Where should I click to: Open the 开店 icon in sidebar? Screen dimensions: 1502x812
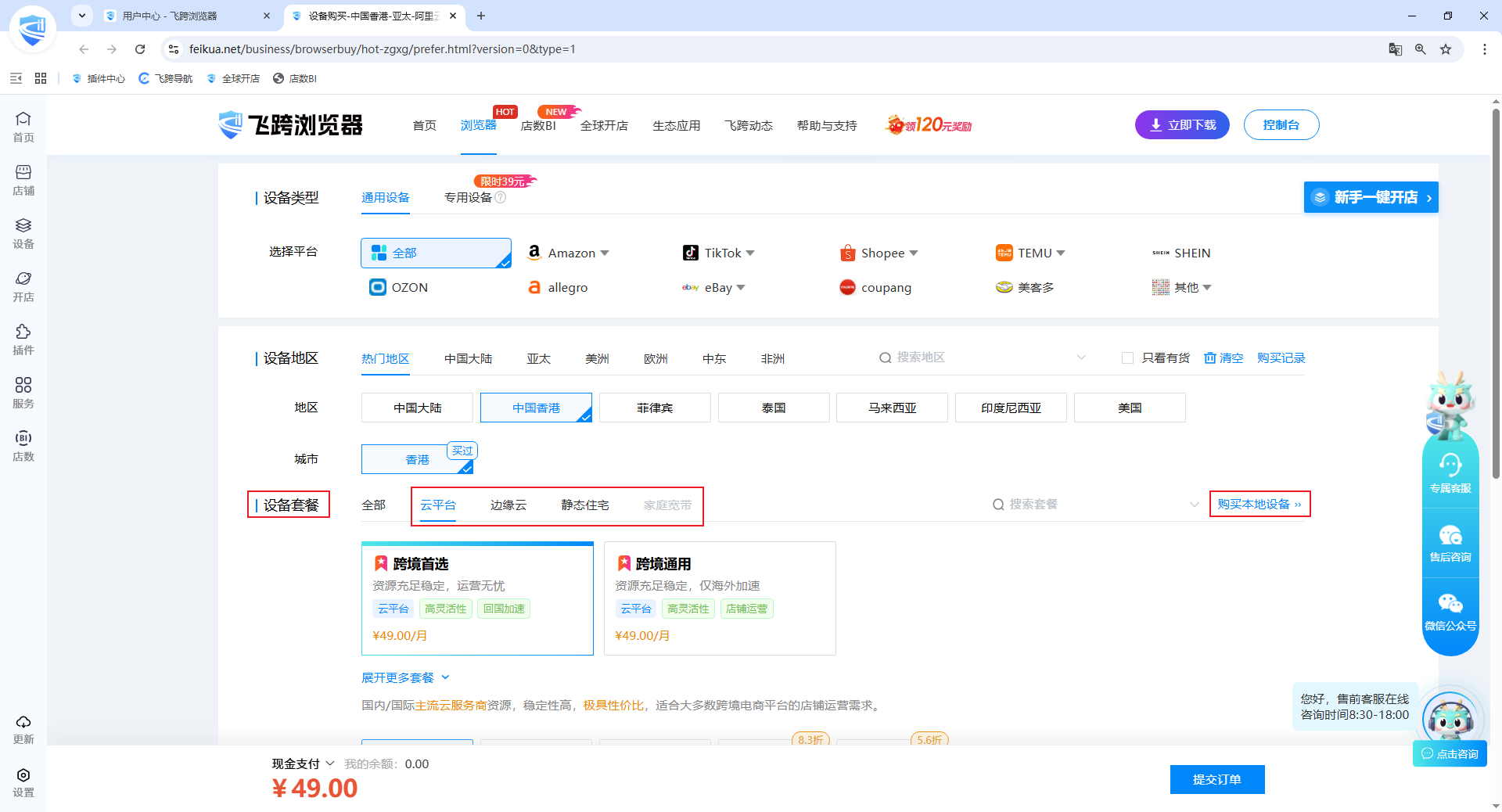(23, 286)
